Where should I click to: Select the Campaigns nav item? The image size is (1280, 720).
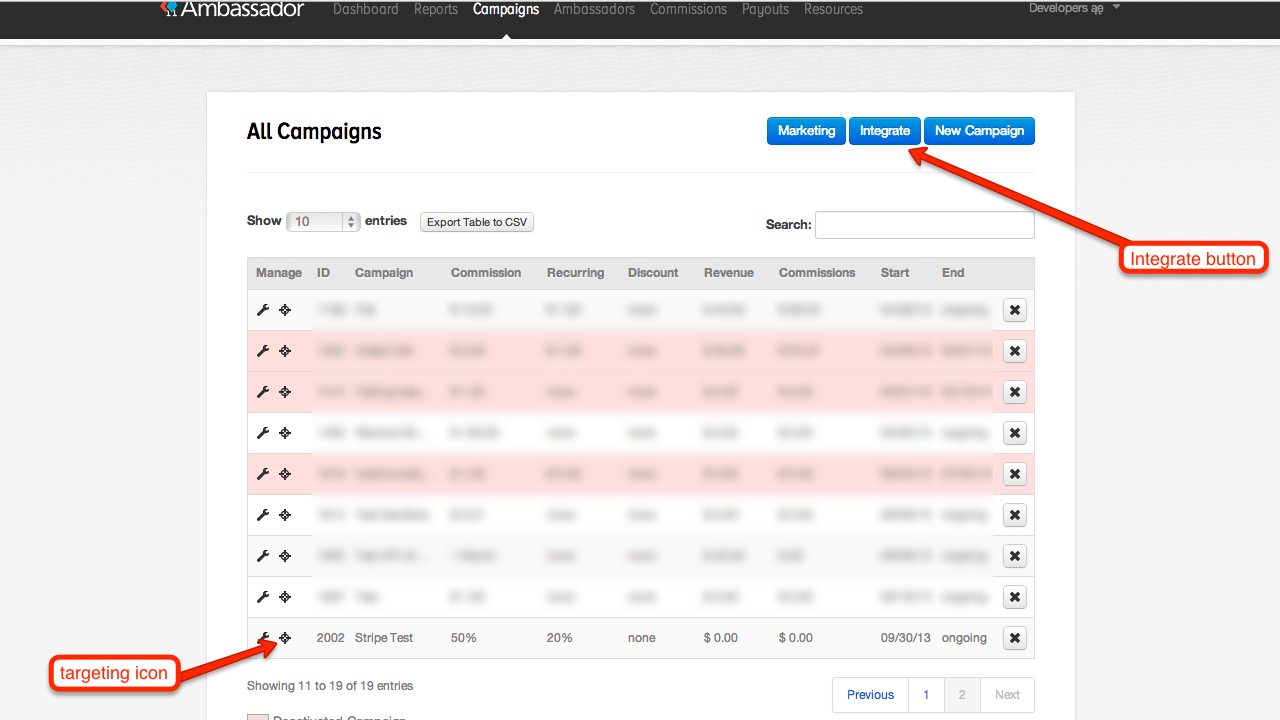pos(506,9)
